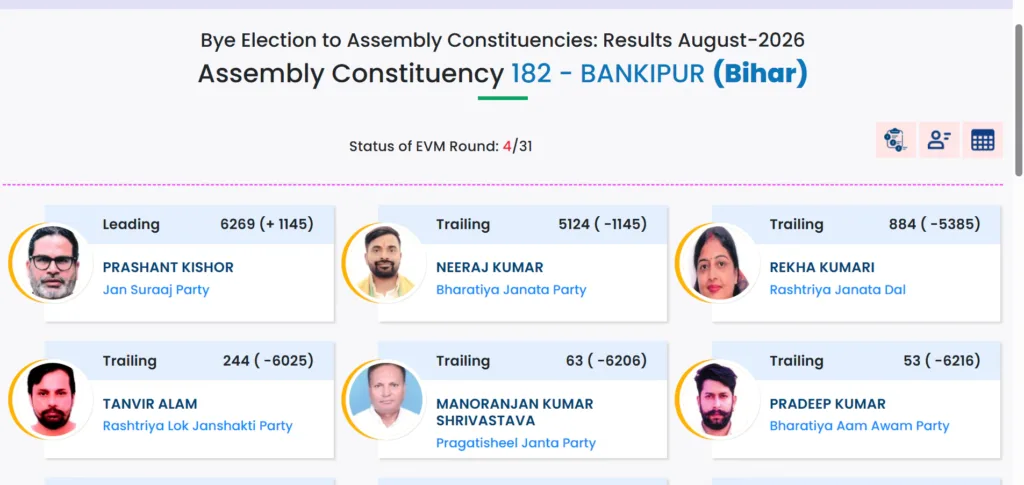Select the Pragatisheel Janta Party label
Screen dimensions: 1024x485
tap(516, 443)
